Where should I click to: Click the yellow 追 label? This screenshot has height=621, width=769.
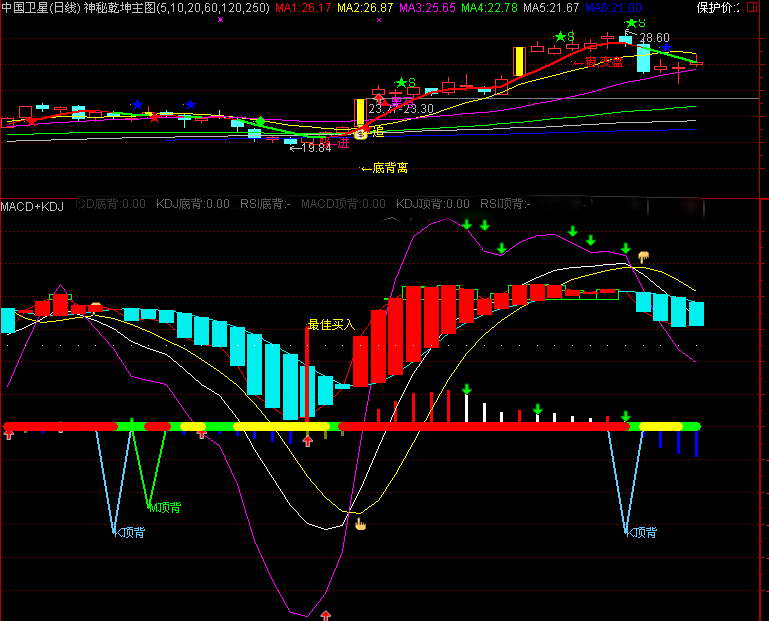point(378,131)
